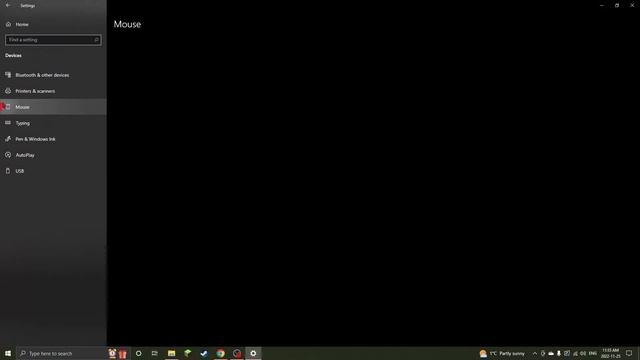Click the OneDrive cloud tray icon
Screen dimensions: 640x360
point(551,353)
